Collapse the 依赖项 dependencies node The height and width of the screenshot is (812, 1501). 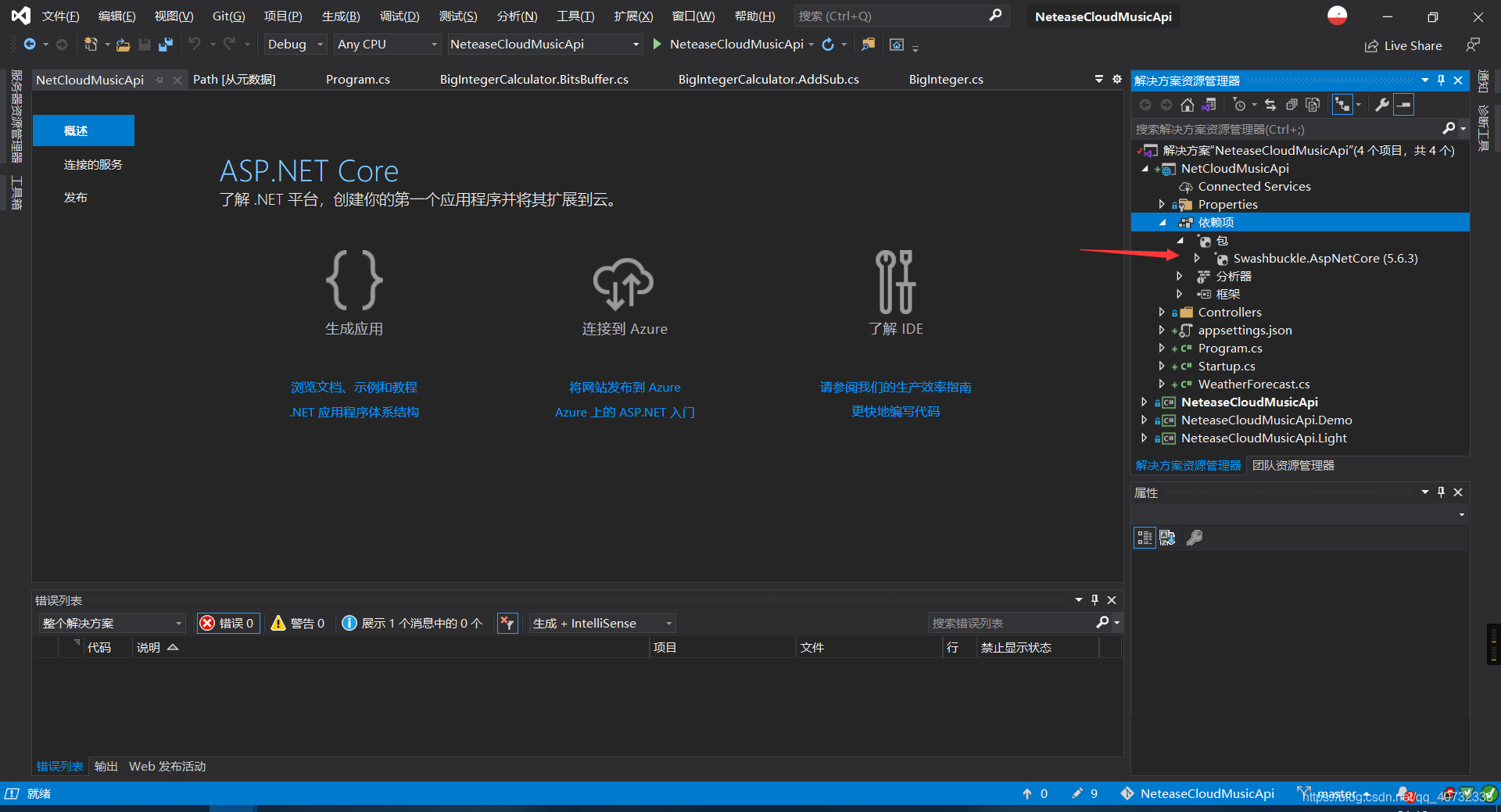click(1162, 223)
